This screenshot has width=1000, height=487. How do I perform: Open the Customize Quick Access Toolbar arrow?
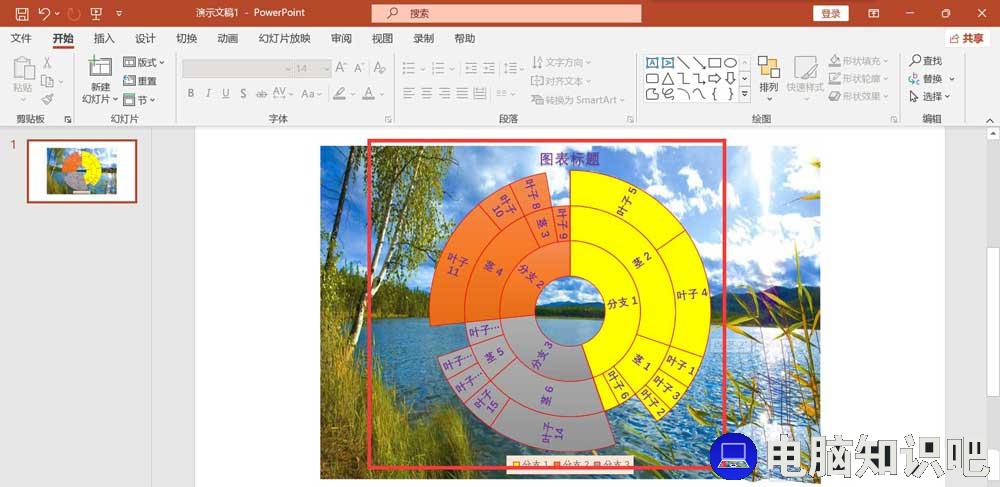point(119,13)
